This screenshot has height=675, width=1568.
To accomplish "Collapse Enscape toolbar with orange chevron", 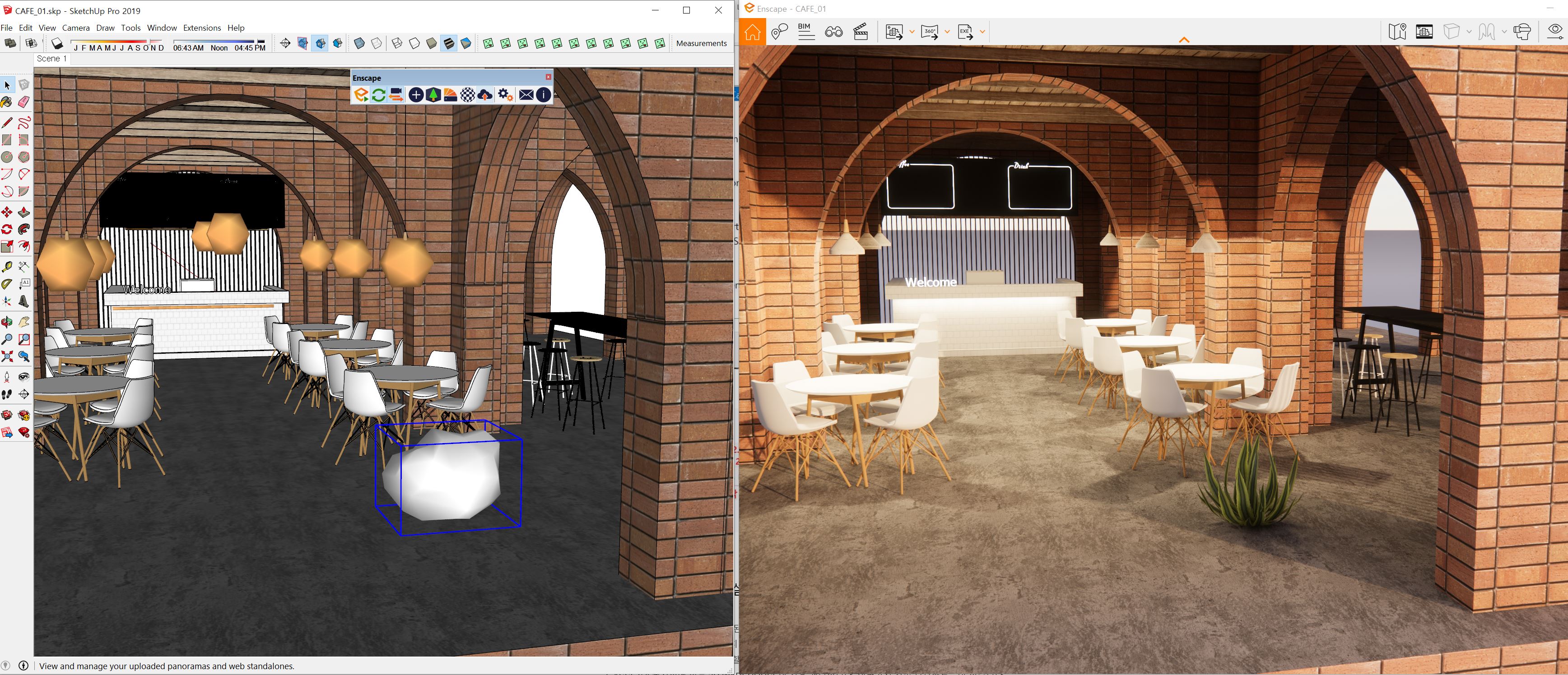I will coord(1184,40).
